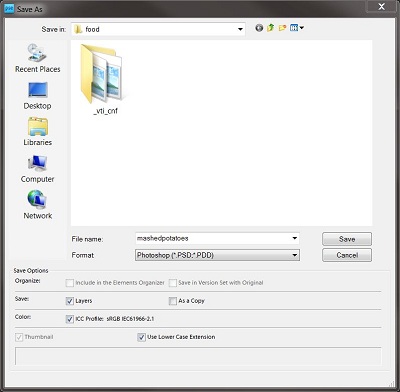
Task: Open the View menu icon
Action: pos(296,28)
